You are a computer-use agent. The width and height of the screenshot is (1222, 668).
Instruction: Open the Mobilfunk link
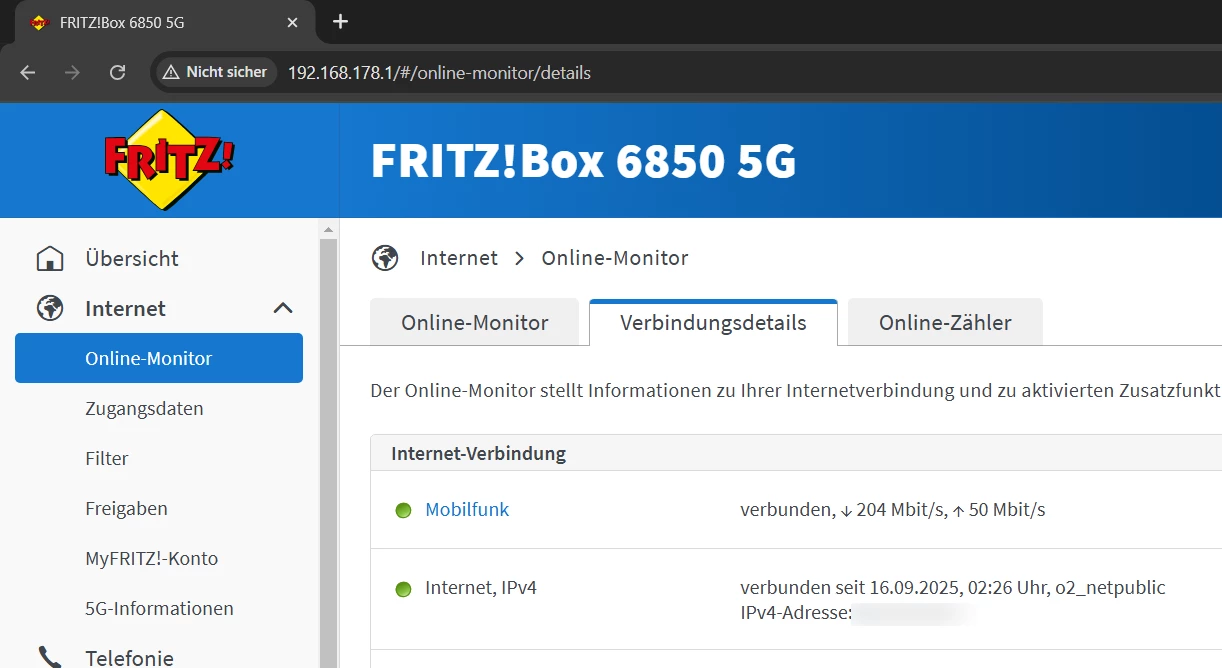tap(467, 510)
